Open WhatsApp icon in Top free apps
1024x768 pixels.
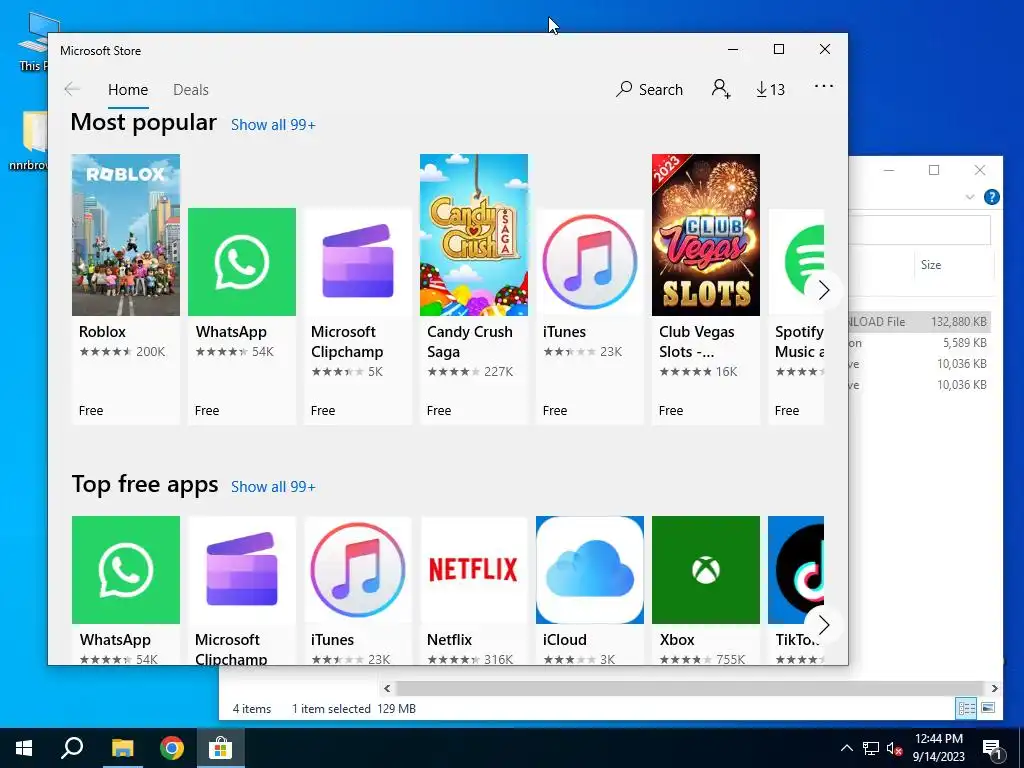[x=125, y=569]
